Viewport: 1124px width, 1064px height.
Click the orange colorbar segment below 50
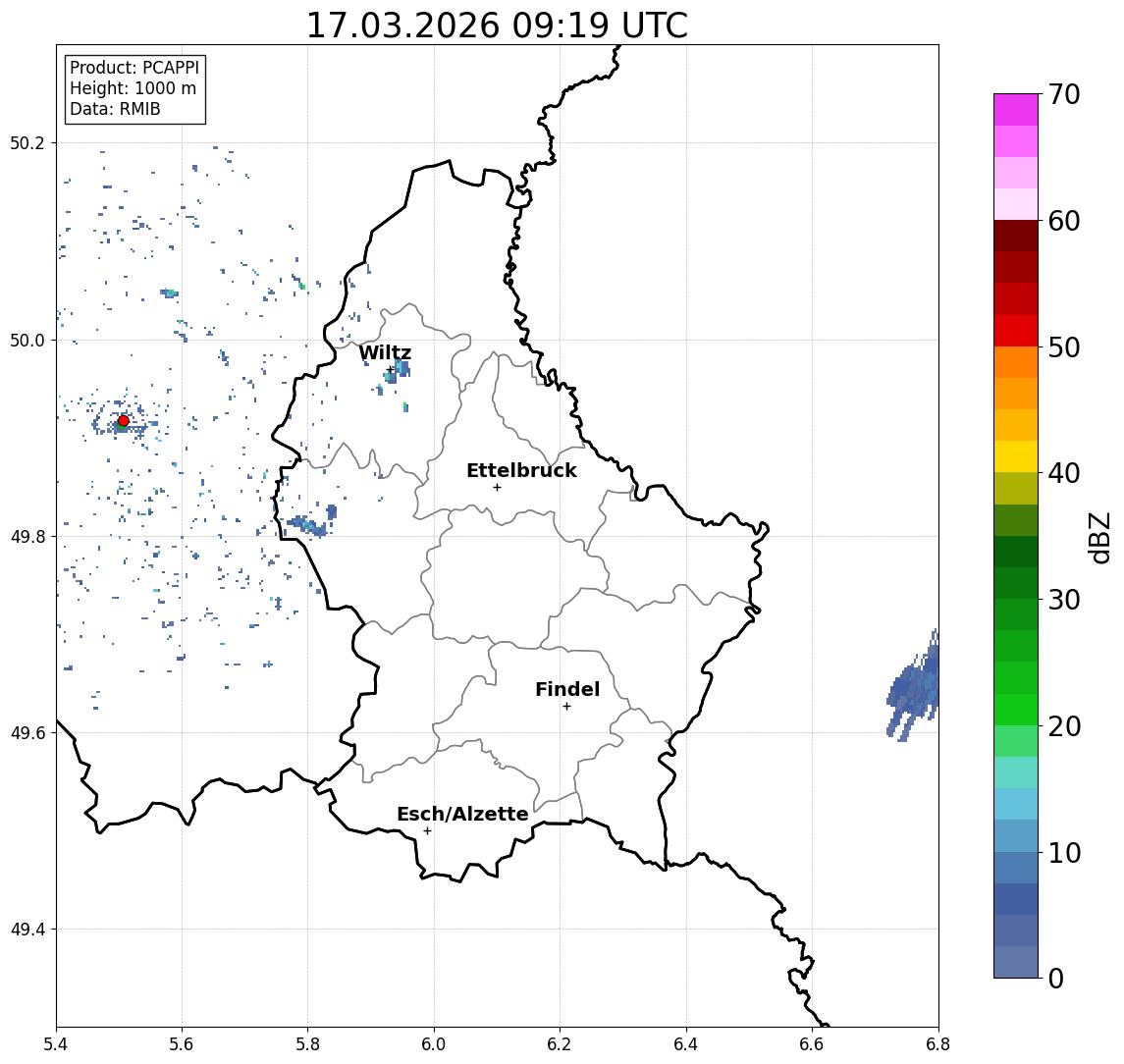click(x=1016, y=362)
